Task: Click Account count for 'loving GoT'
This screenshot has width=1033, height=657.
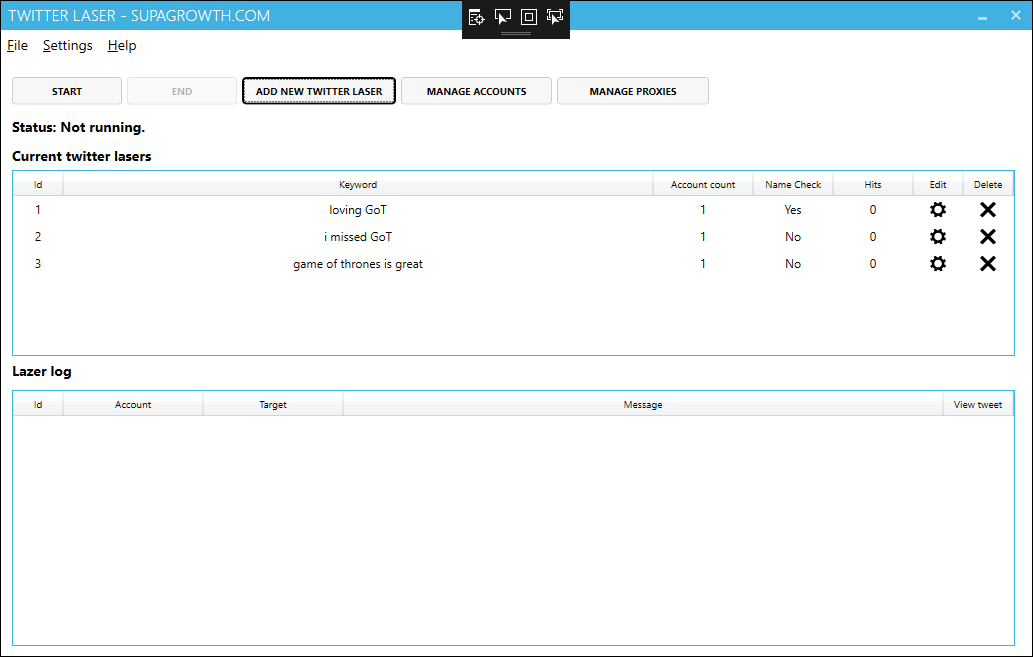Action: (x=703, y=210)
